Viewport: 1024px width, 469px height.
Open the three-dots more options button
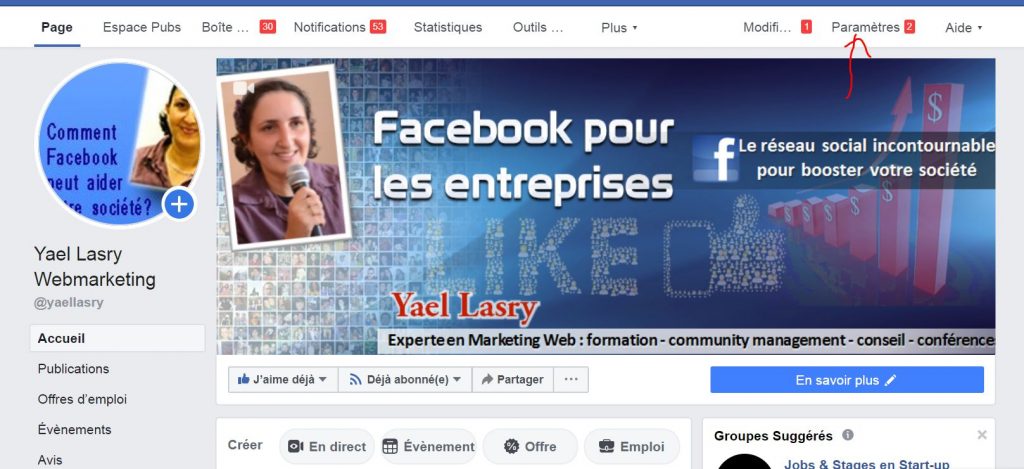571,380
